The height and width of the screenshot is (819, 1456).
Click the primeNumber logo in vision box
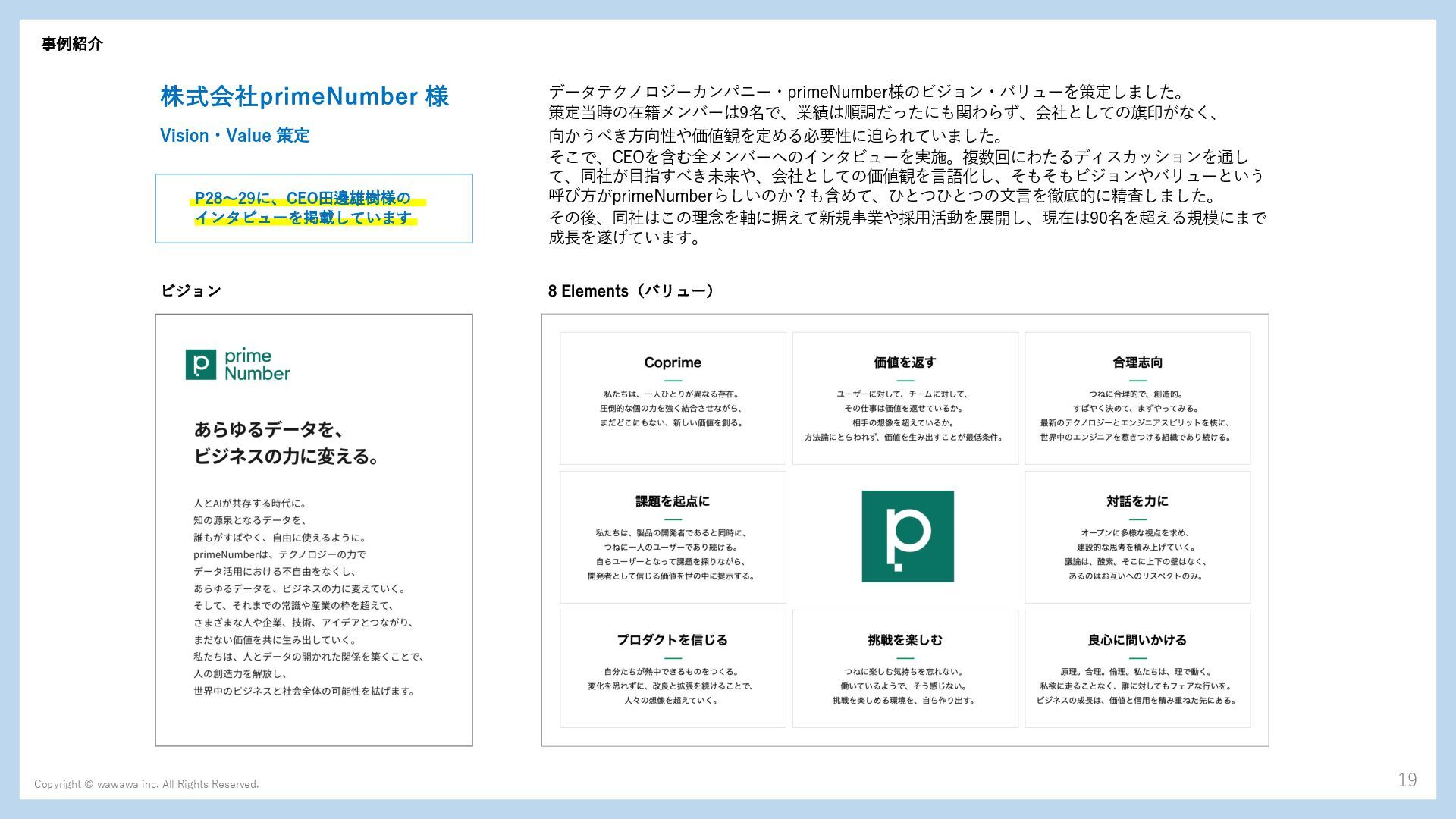[x=237, y=365]
